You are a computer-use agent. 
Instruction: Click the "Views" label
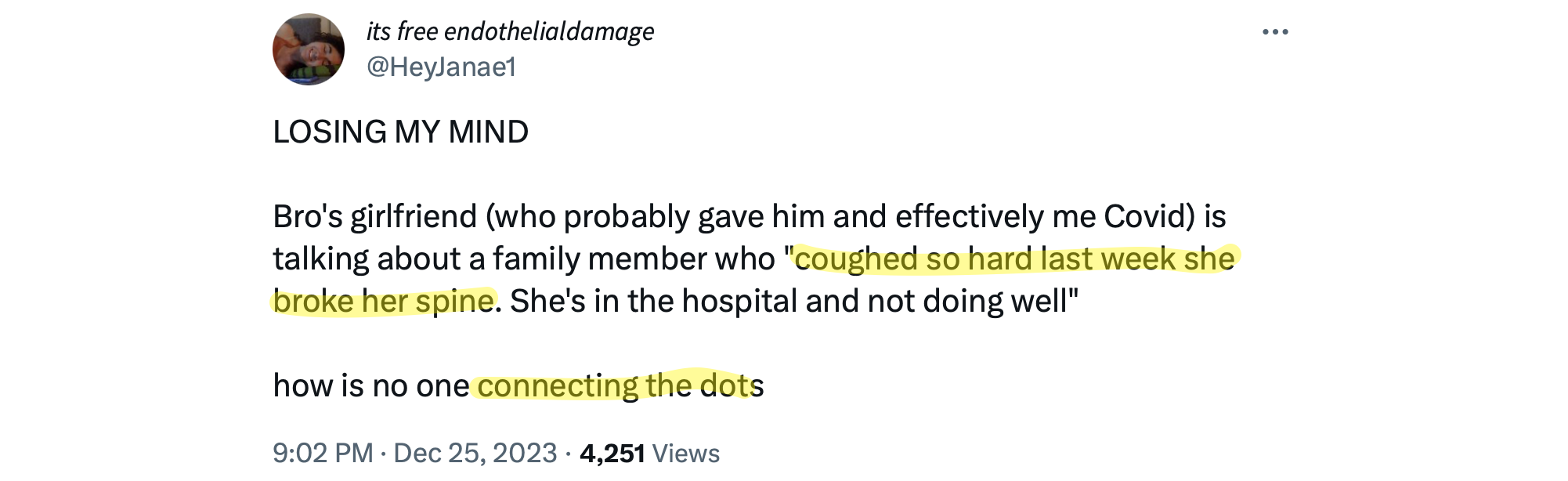point(685,453)
